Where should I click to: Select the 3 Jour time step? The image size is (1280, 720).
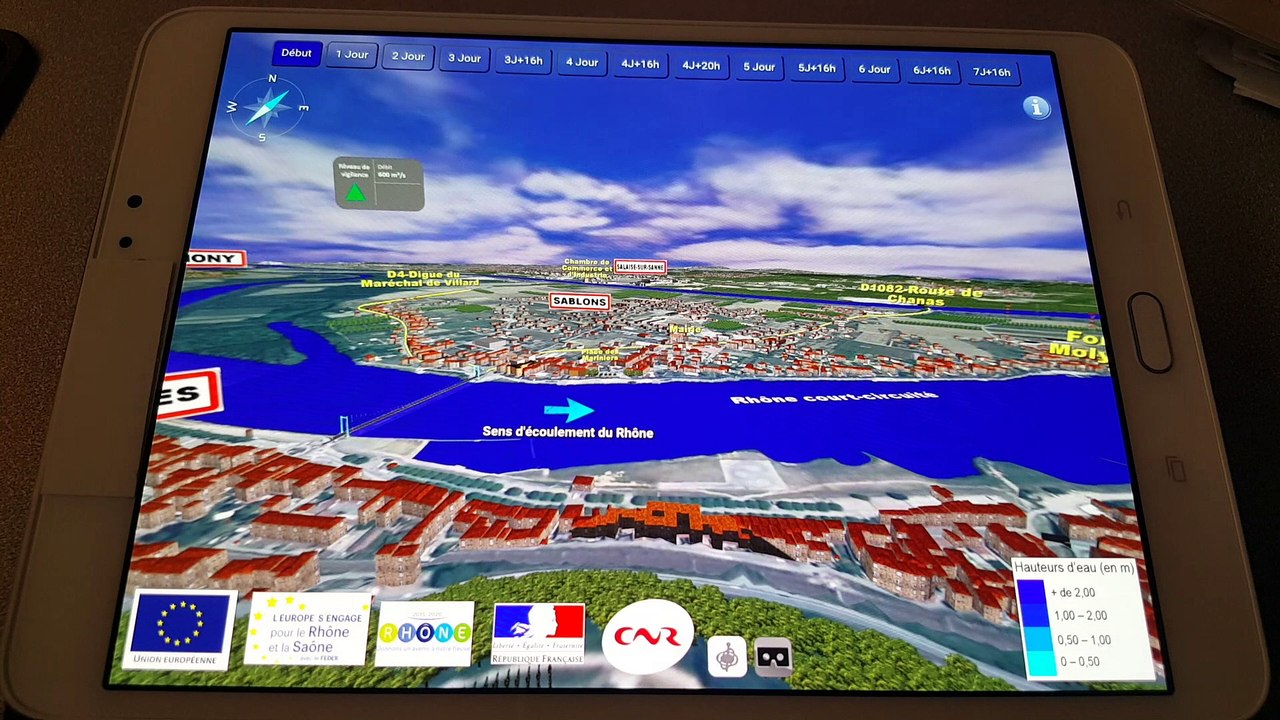click(464, 58)
